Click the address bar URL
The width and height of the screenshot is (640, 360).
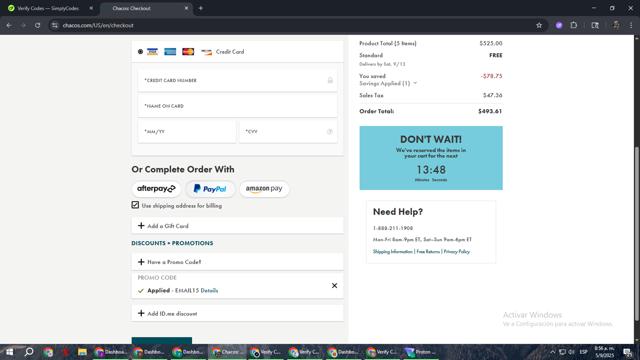pyautogui.click(x=98, y=25)
